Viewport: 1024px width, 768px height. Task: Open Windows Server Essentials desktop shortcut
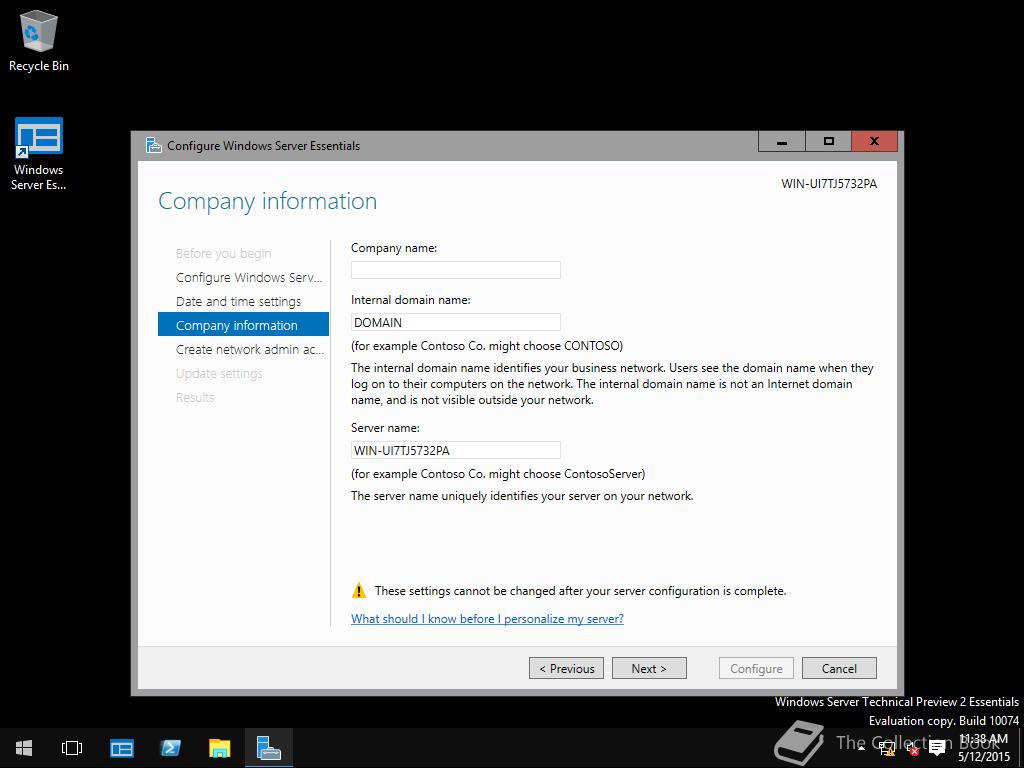coord(39,154)
